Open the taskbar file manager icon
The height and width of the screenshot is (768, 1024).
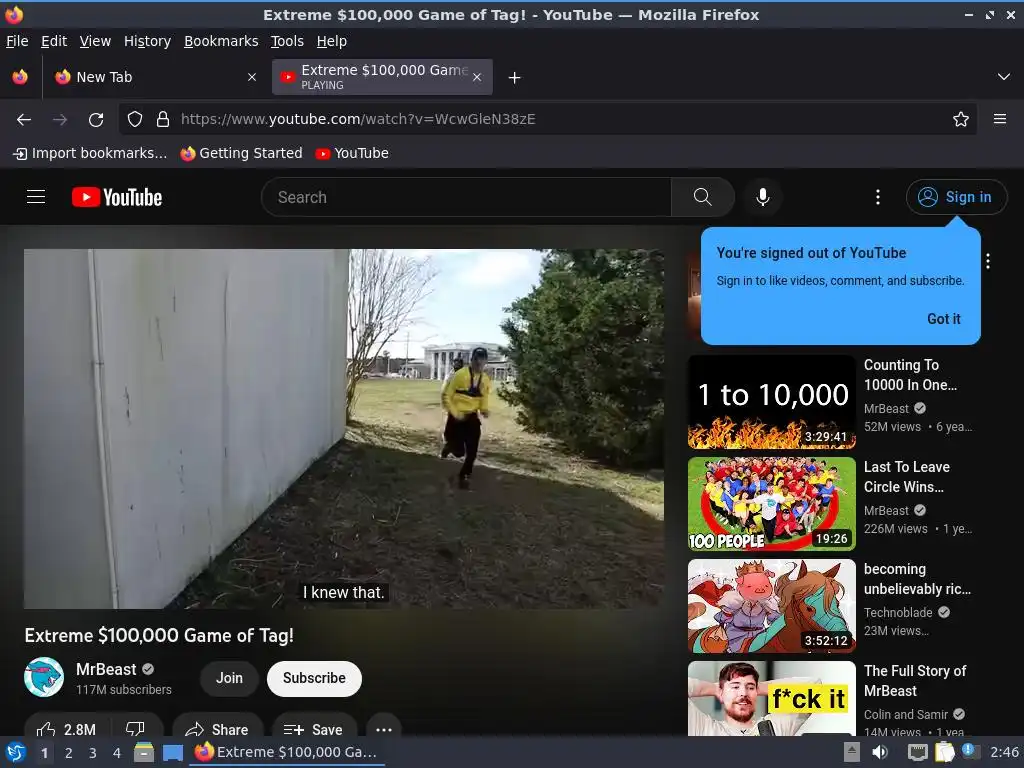[144, 752]
